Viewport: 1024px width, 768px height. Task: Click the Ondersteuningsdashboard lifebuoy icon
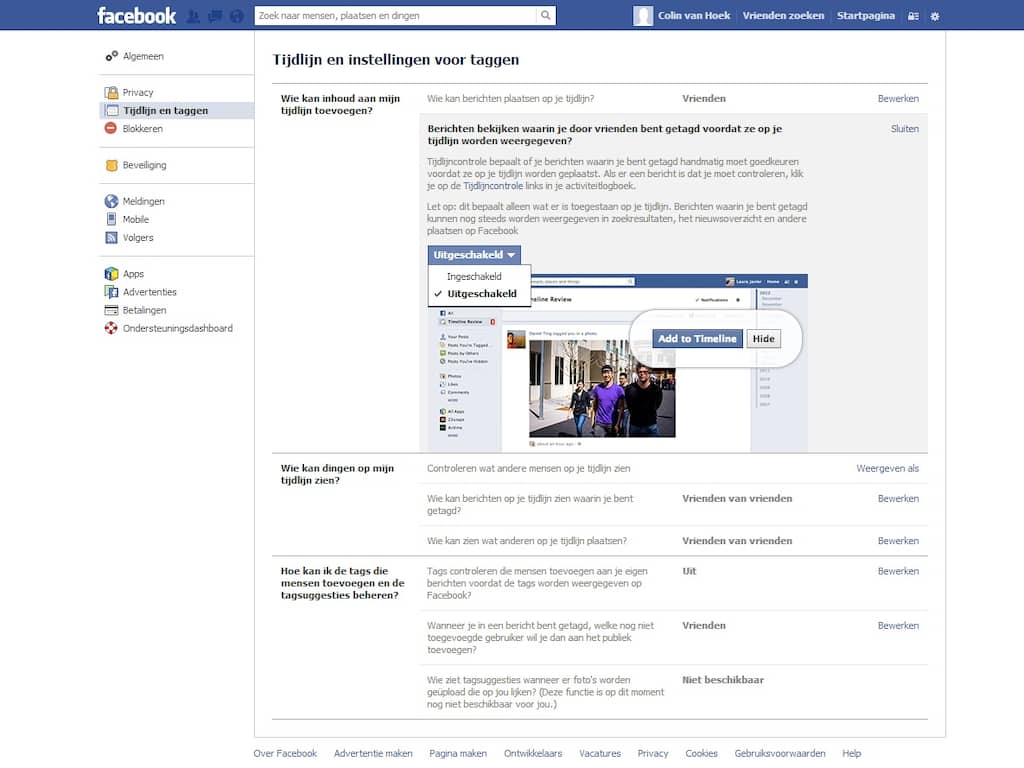click(111, 328)
